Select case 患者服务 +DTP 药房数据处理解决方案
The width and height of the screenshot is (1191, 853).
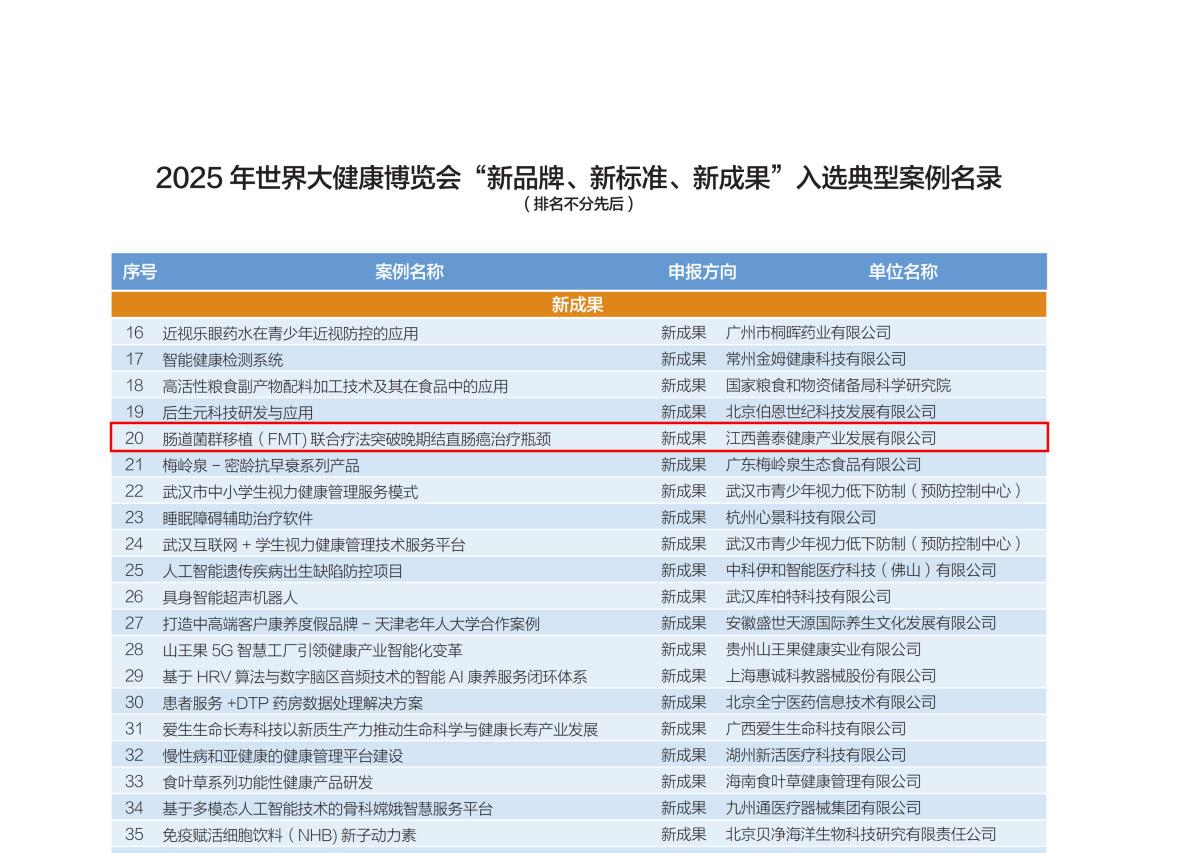[x=292, y=703]
